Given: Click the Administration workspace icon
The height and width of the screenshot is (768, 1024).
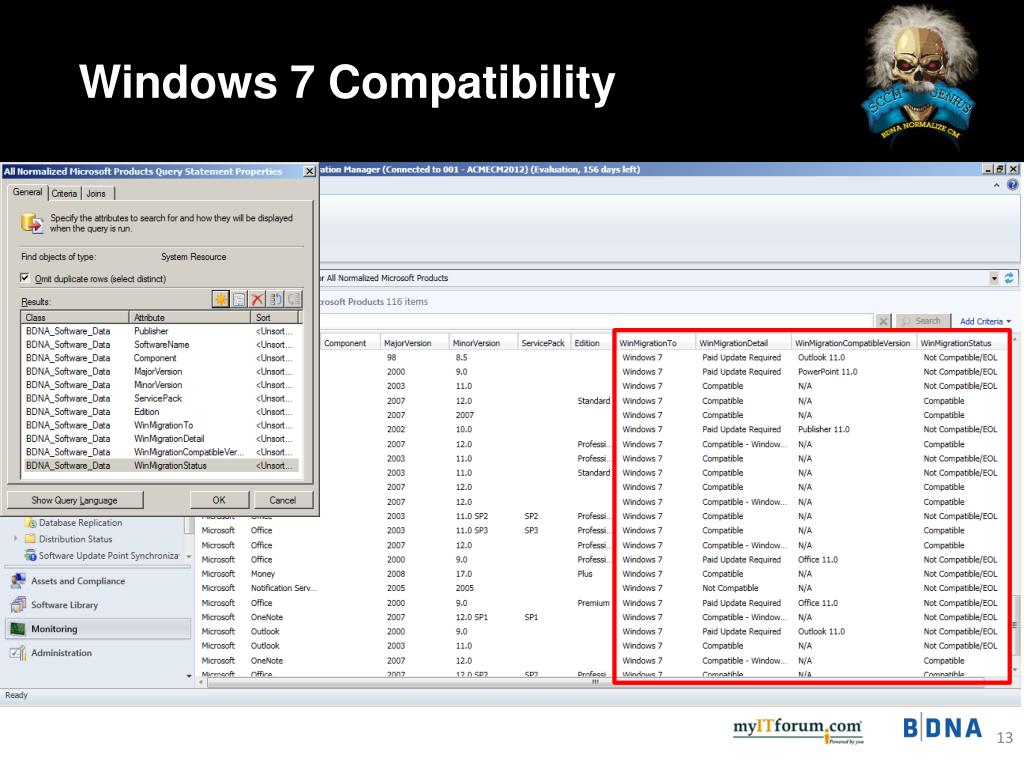Looking at the screenshot, I should click(19, 652).
